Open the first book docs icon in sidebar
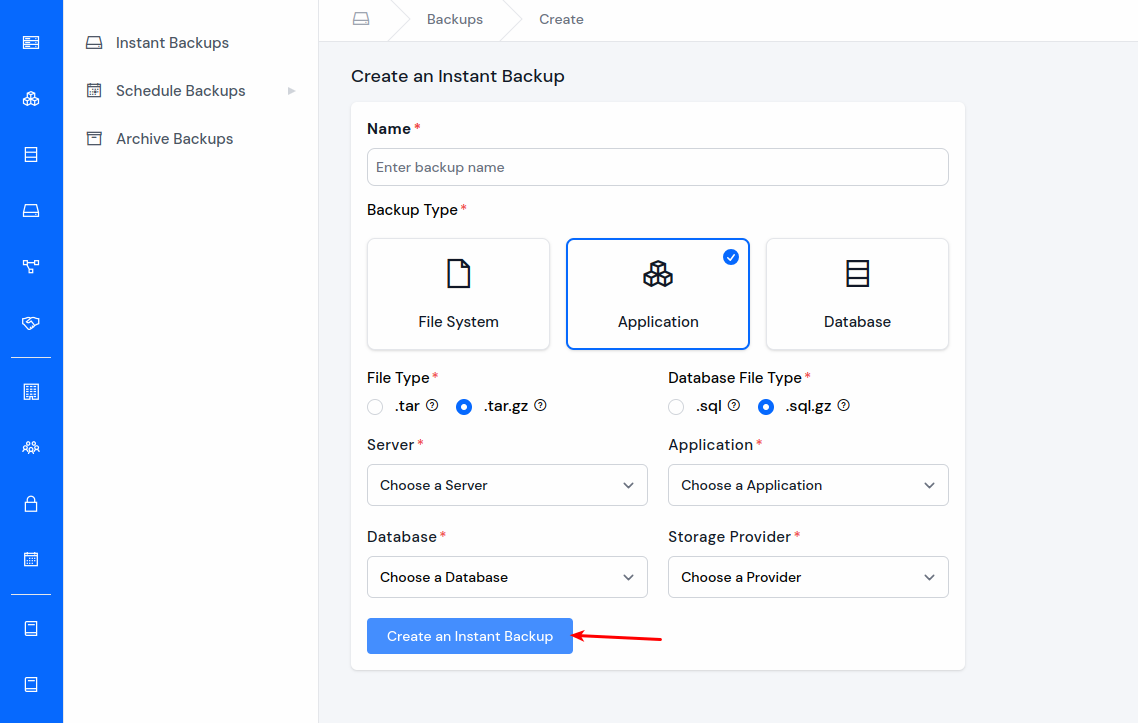Viewport: 1138px width, 723px height. pos(30,629)
